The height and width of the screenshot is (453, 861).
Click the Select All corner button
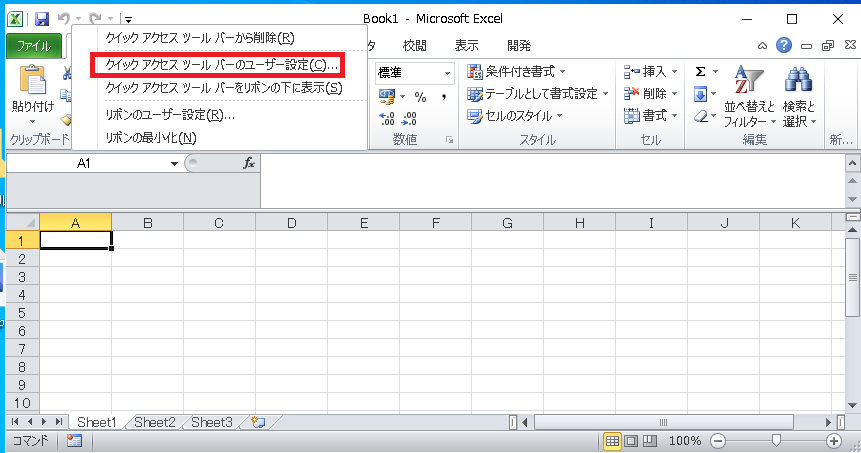[23, 223]
